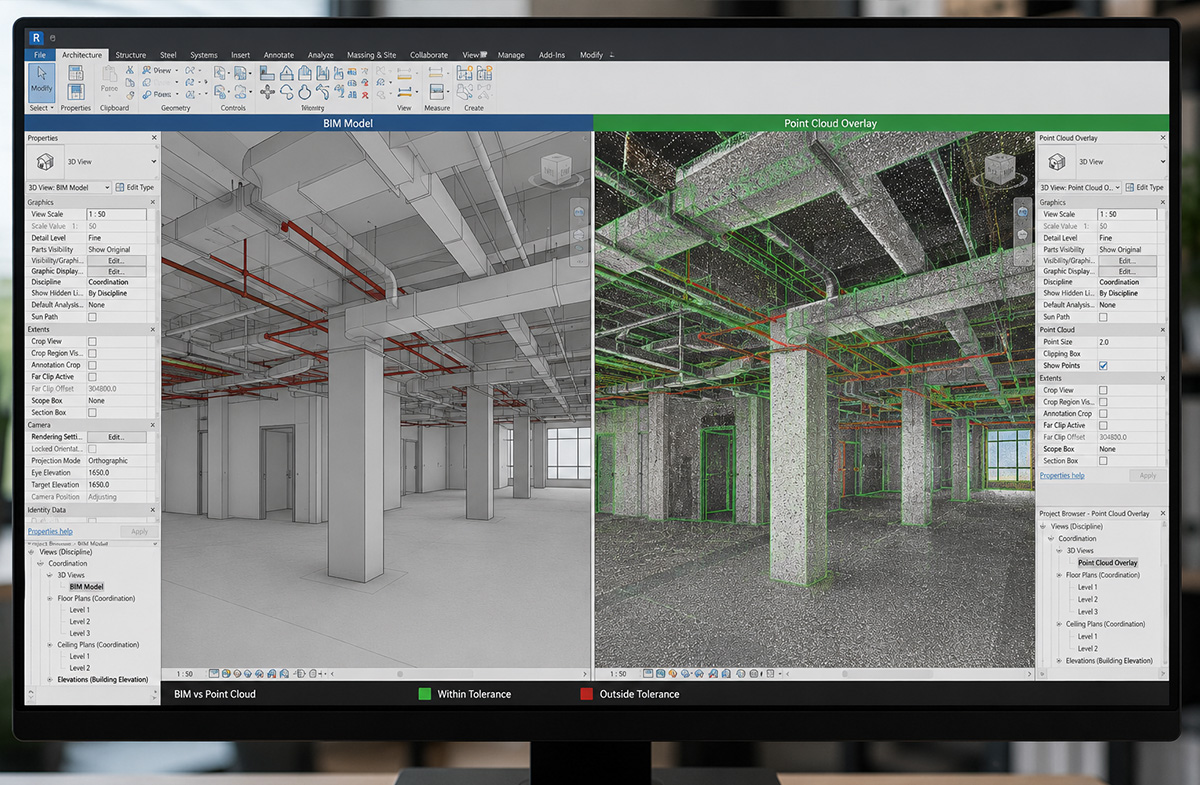Click 3D View house icon in left Properties
1200x785 pixels.
pos(45,162)
